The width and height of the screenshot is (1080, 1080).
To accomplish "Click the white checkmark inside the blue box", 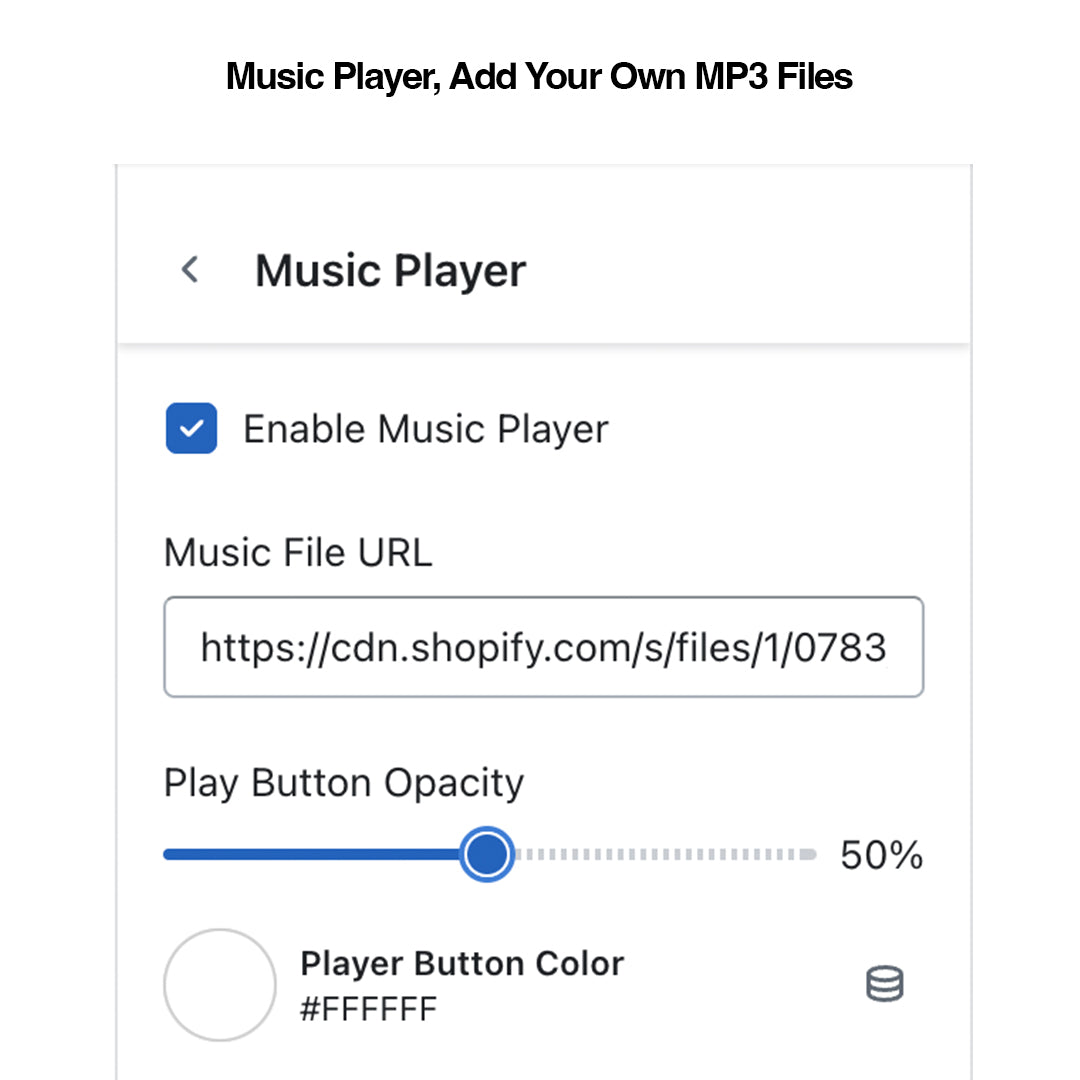I will coord(191,429).
